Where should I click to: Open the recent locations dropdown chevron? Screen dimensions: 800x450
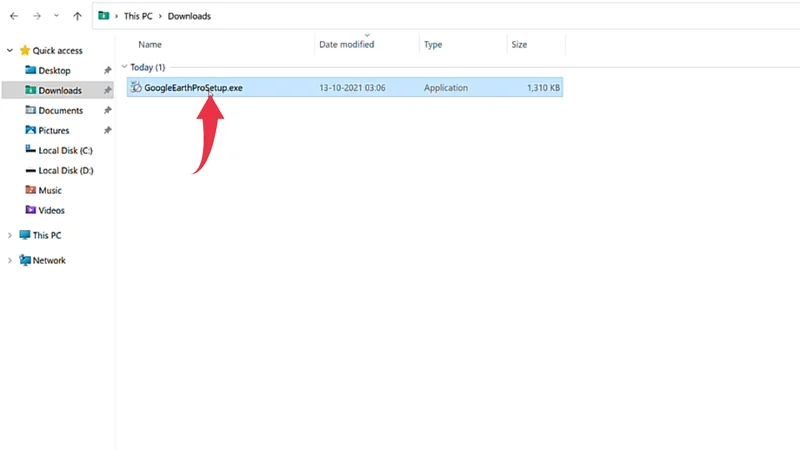pyautogui.click(x=54, y=17)
